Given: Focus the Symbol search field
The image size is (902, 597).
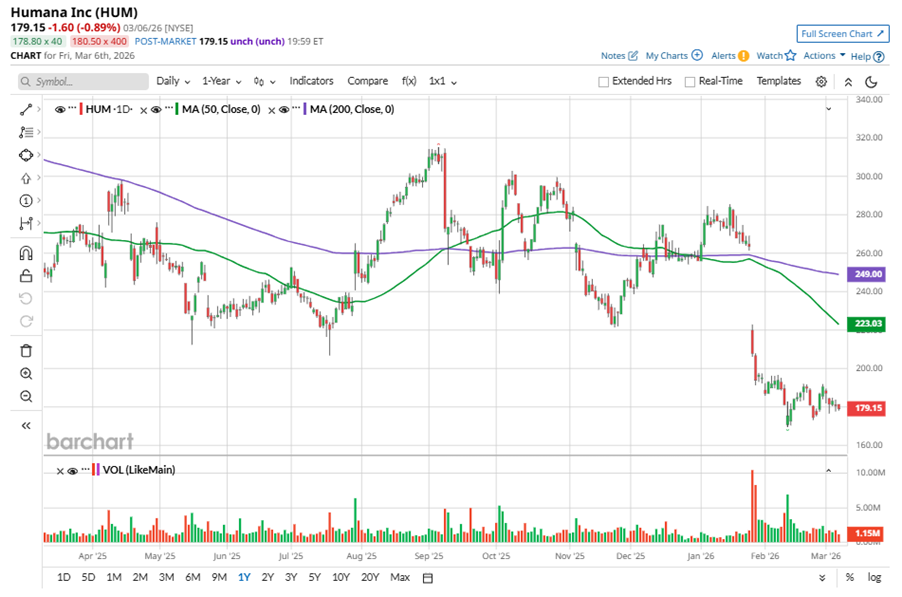Looking at the screenshot, I should (x=83, y=82).
